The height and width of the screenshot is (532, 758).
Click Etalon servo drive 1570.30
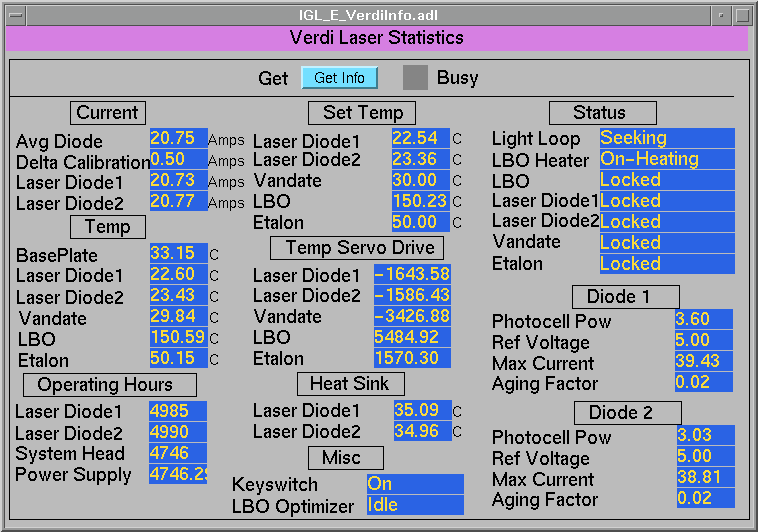412,358
